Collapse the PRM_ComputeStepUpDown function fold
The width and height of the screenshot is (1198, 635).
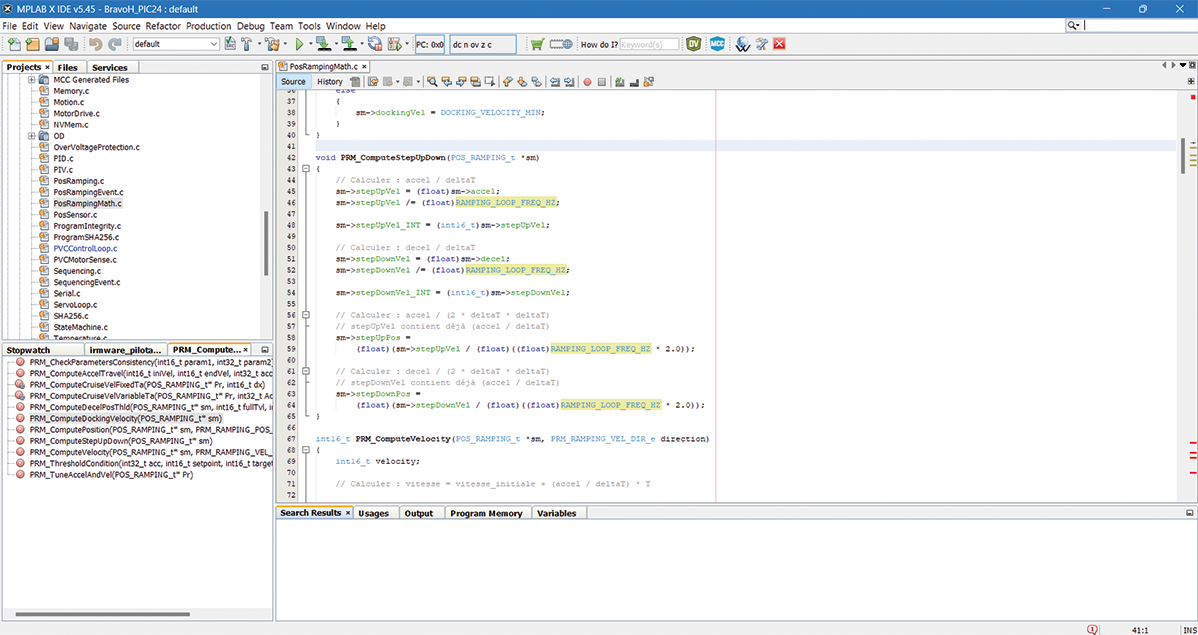tap(306, 169)
